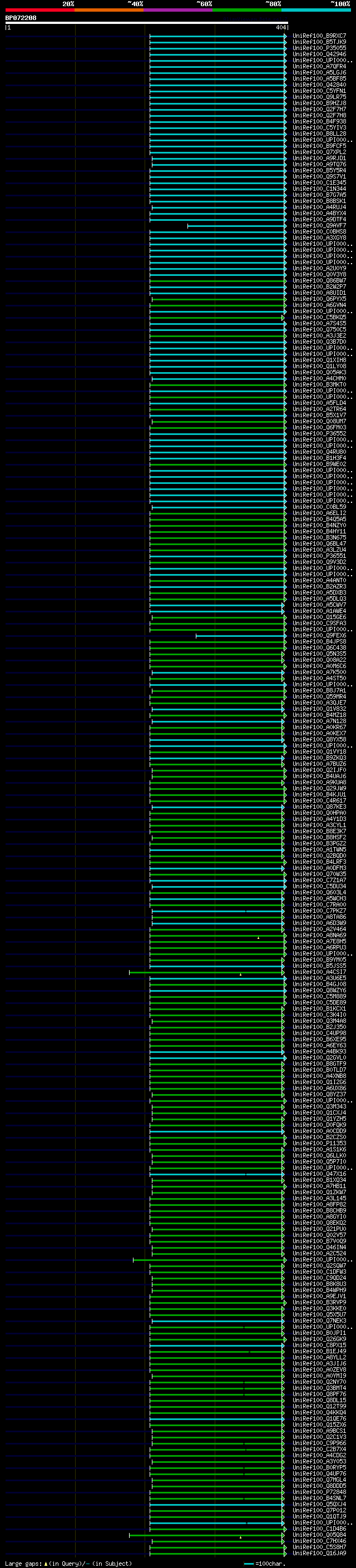Image resolution: width=356 pixels, height=1568 pixels.
Task: Select the UniRef100_C1D4B6 label
Action: [319, 1529]
